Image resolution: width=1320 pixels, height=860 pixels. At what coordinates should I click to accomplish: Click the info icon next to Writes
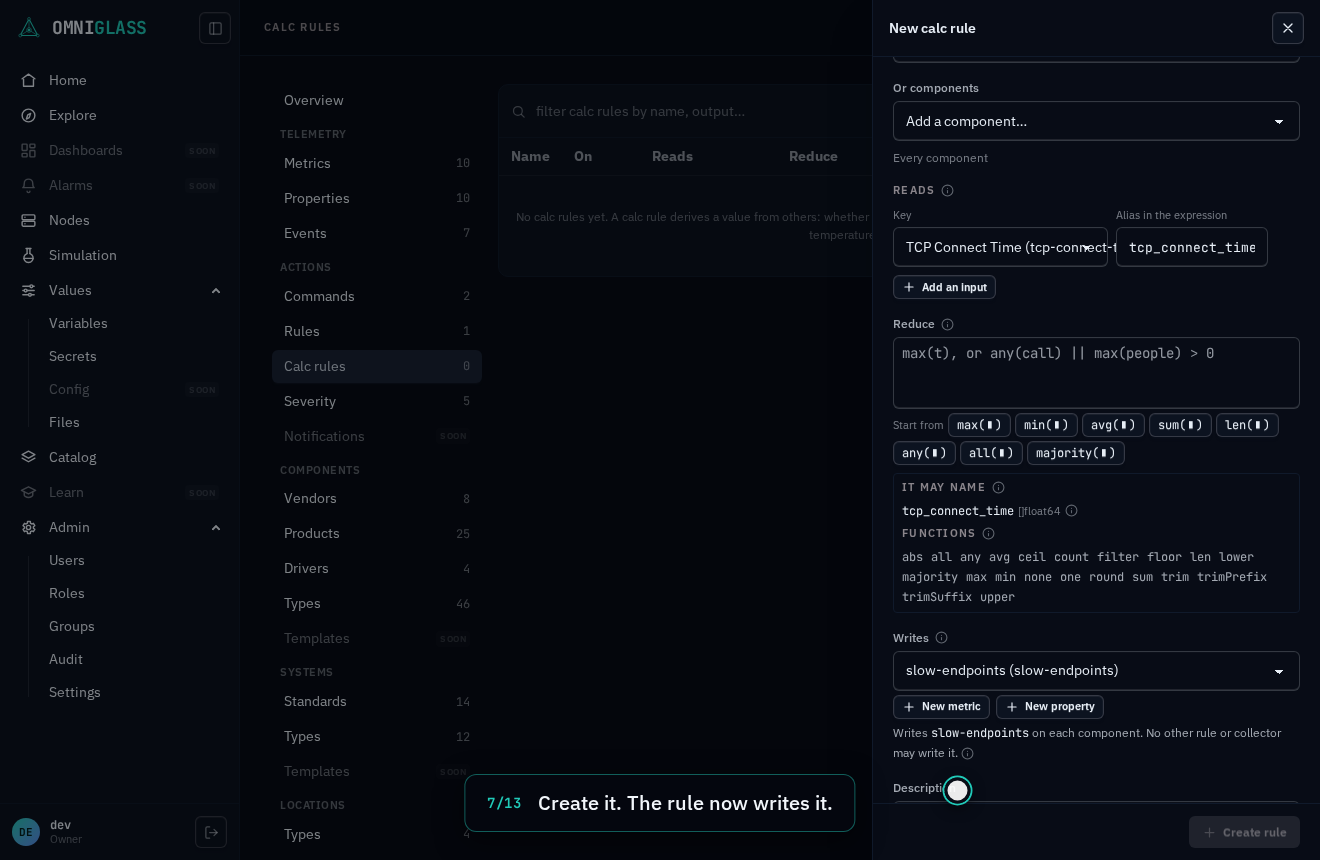[941, 638]
